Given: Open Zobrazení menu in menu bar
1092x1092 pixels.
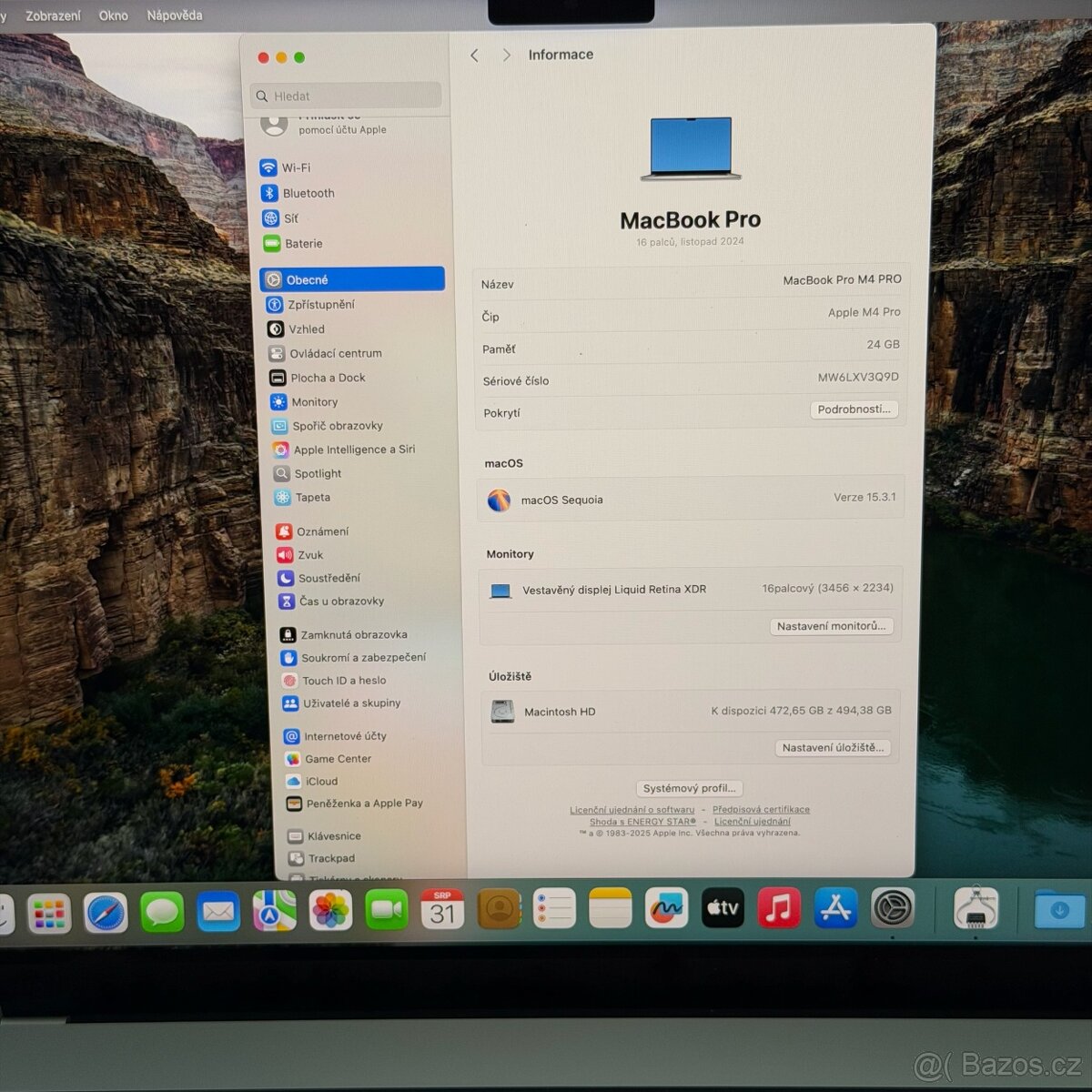Looking at the screenshot, I should [53, 15].
